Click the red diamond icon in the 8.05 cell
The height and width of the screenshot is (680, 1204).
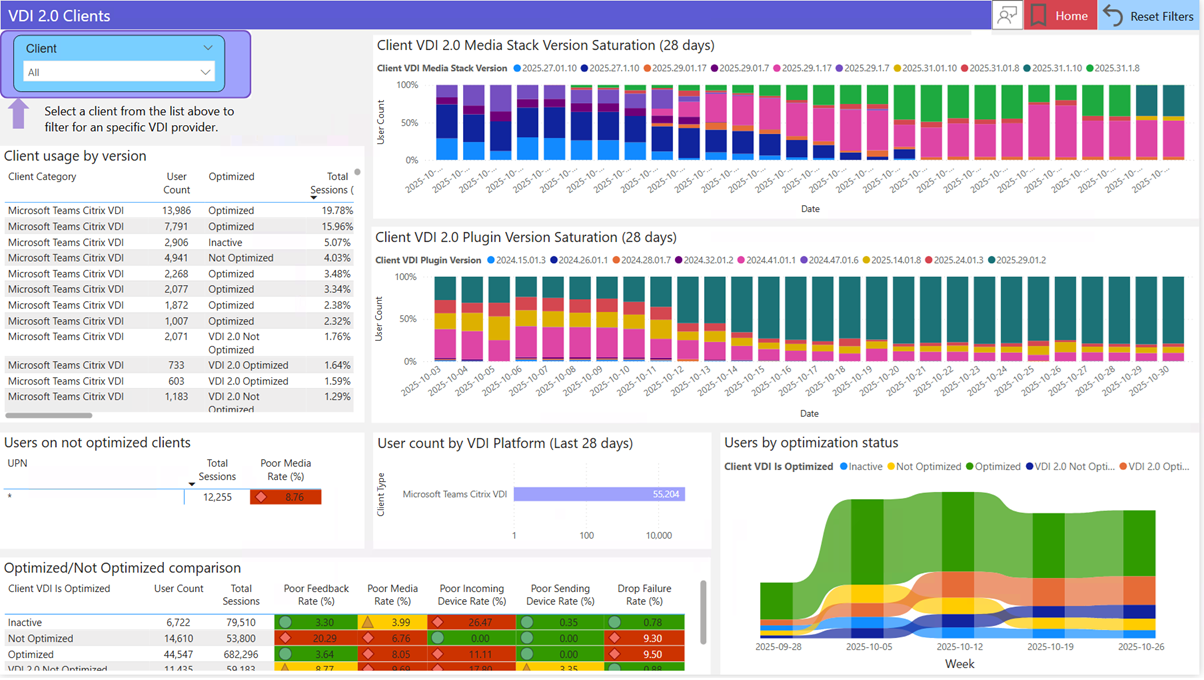(x=368, y=654)
